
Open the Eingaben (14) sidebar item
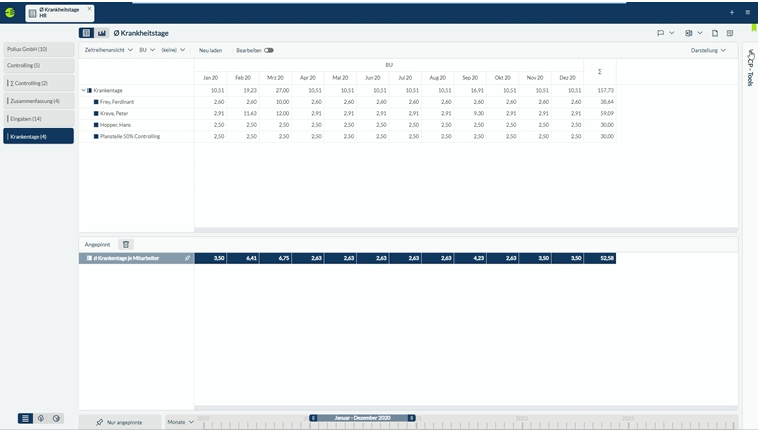point(38,118)
